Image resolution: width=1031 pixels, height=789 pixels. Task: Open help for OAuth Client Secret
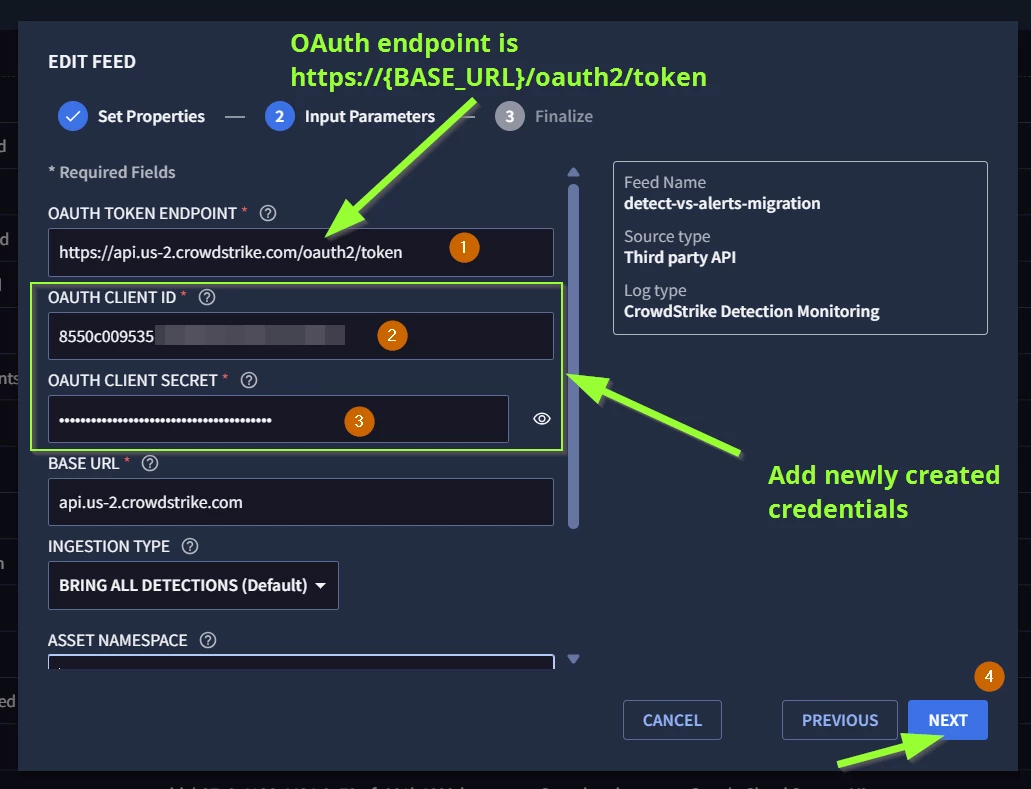(249, 380)
